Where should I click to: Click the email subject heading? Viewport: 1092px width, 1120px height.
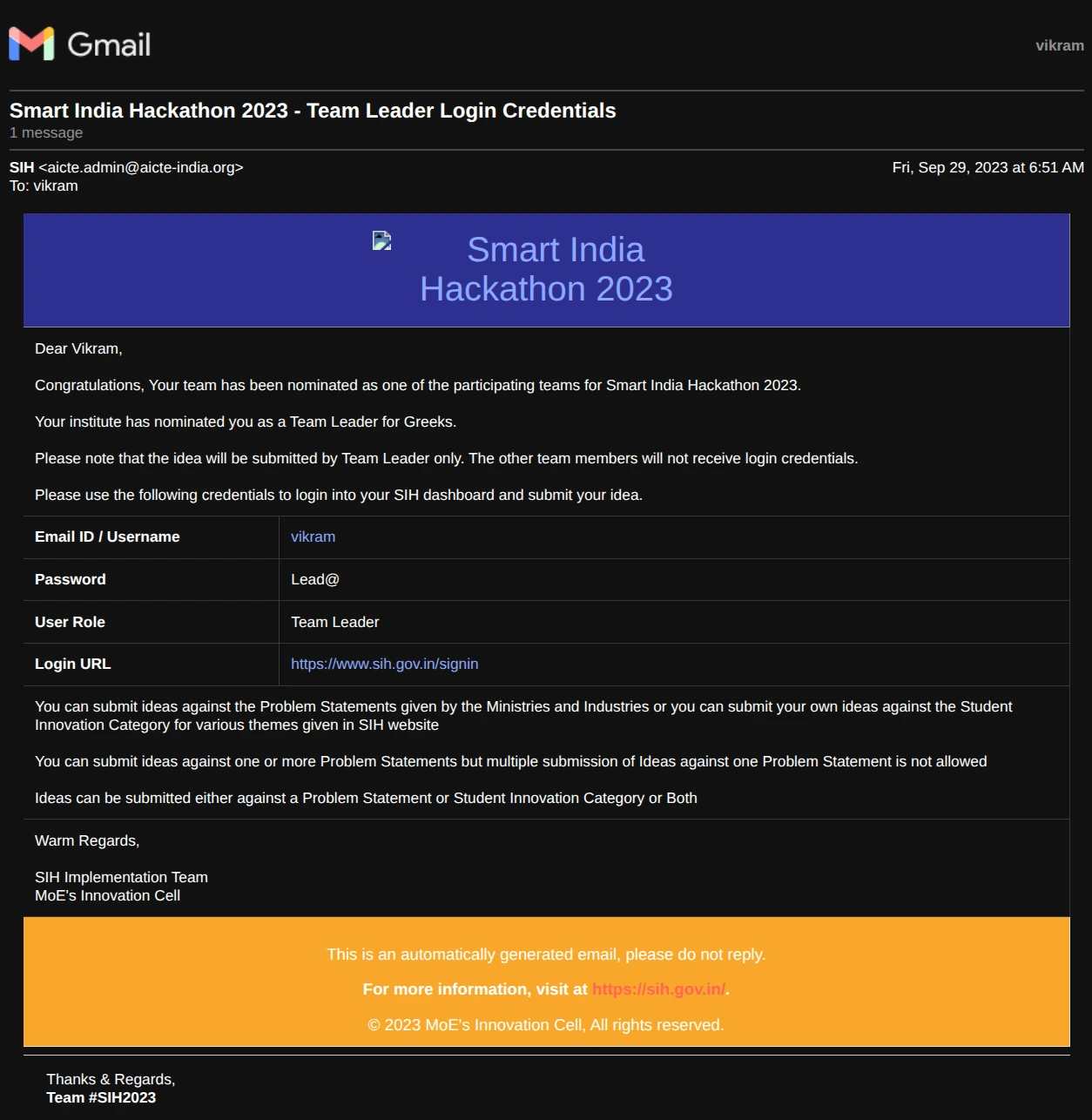coord(313,111)
